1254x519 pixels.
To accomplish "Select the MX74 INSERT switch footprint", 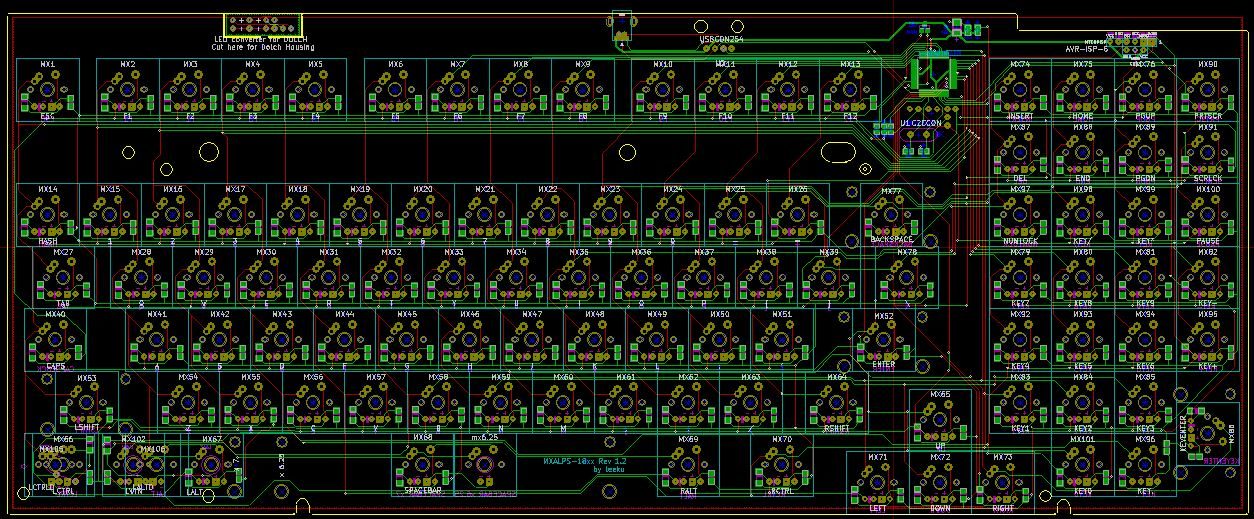I will [1019, 90].
